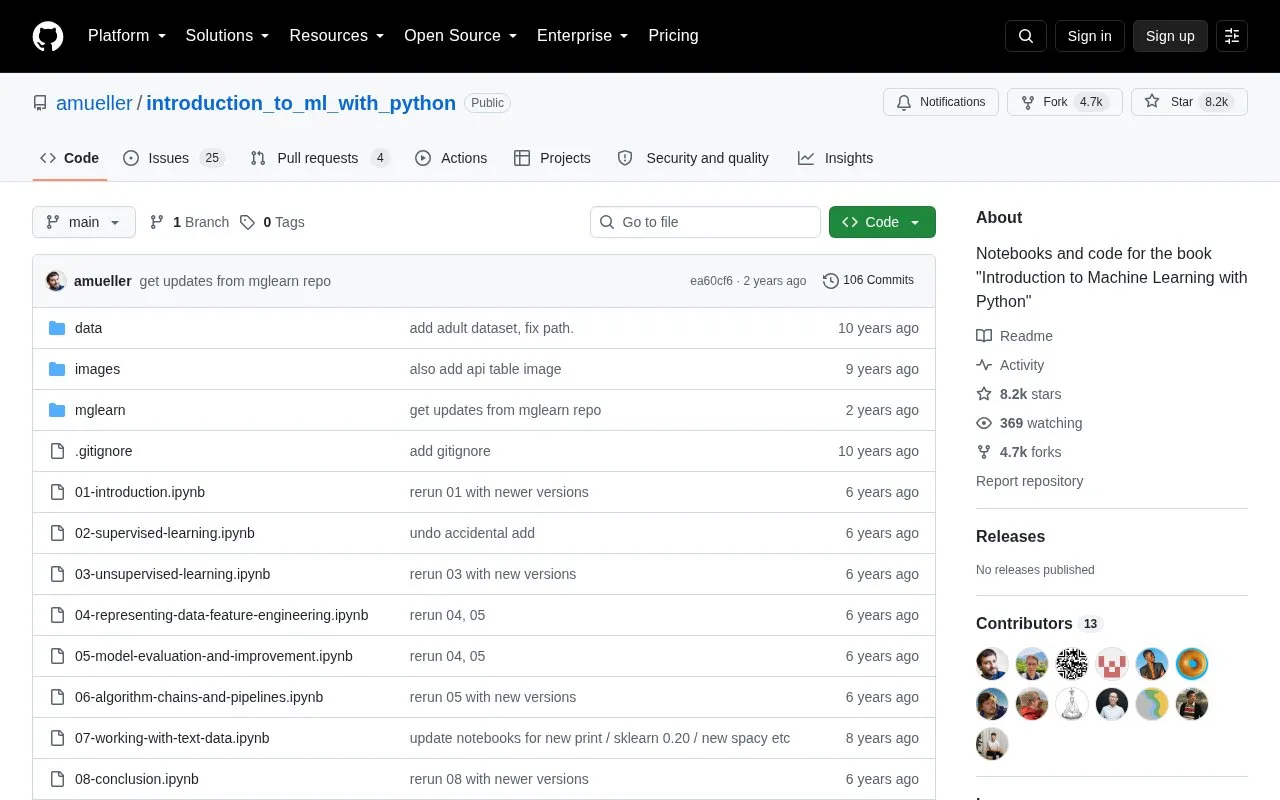The image size is (1280, 800).
Task: View the 0 Tags list
Action: [x=272, y=222]
